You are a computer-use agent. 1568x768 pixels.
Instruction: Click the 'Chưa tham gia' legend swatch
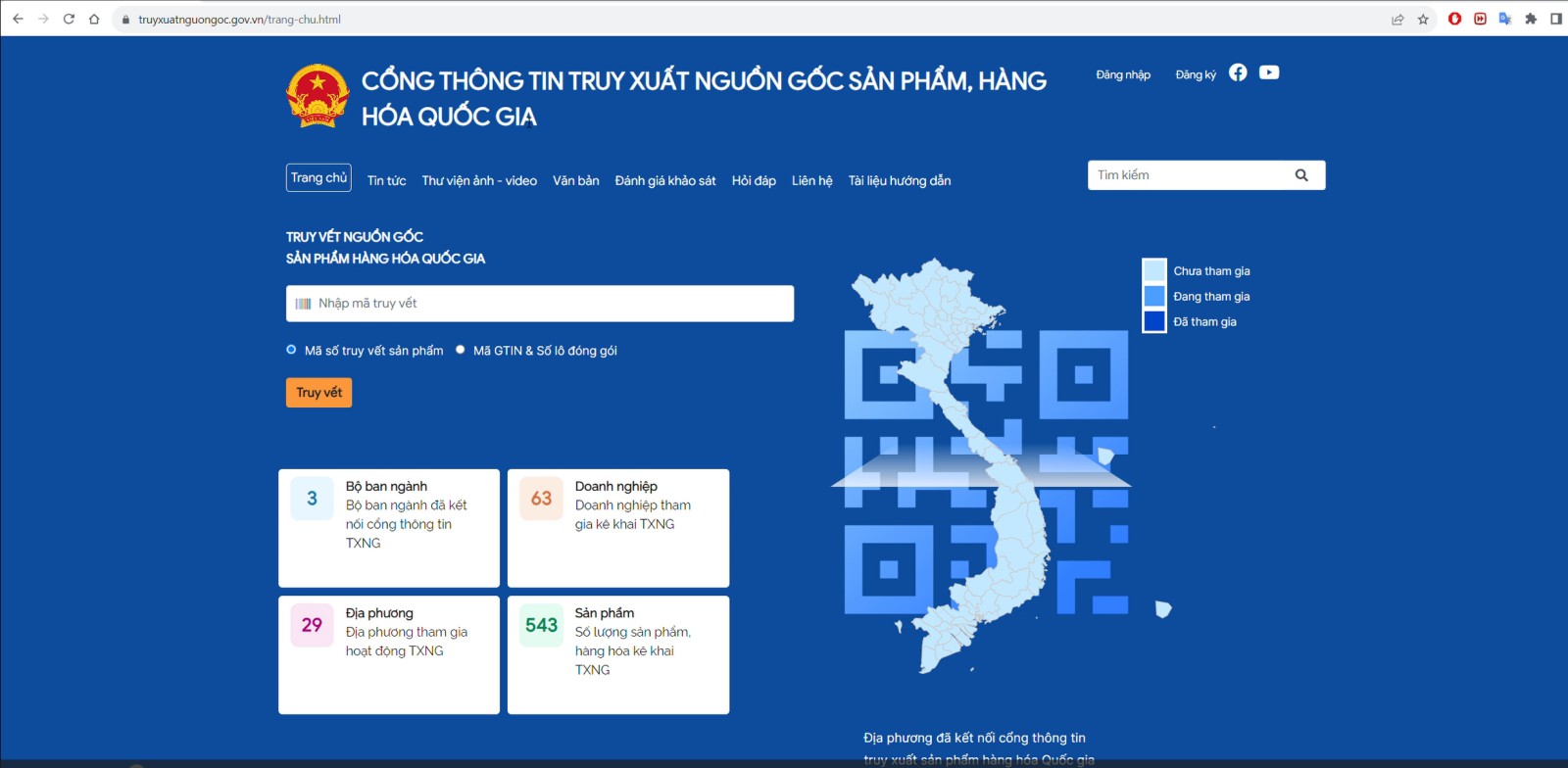coord(1154,270)
